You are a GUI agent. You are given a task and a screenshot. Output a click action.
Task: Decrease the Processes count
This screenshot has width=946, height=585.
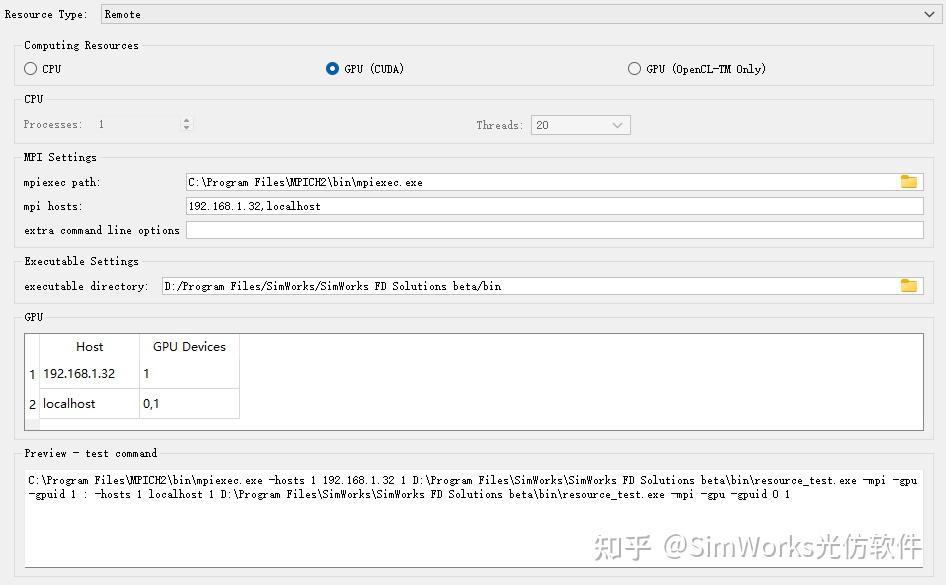[186, 128]
